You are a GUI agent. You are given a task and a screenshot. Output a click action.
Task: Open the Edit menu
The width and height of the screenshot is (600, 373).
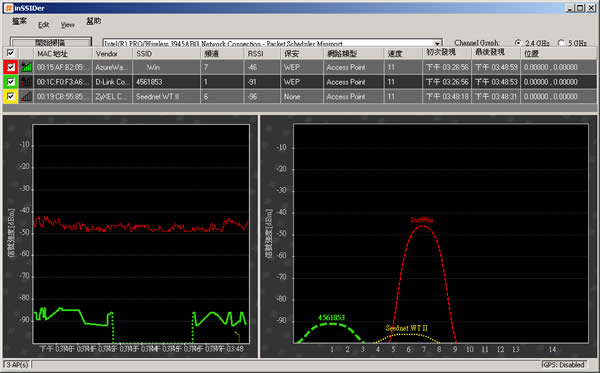click(43, 24)
